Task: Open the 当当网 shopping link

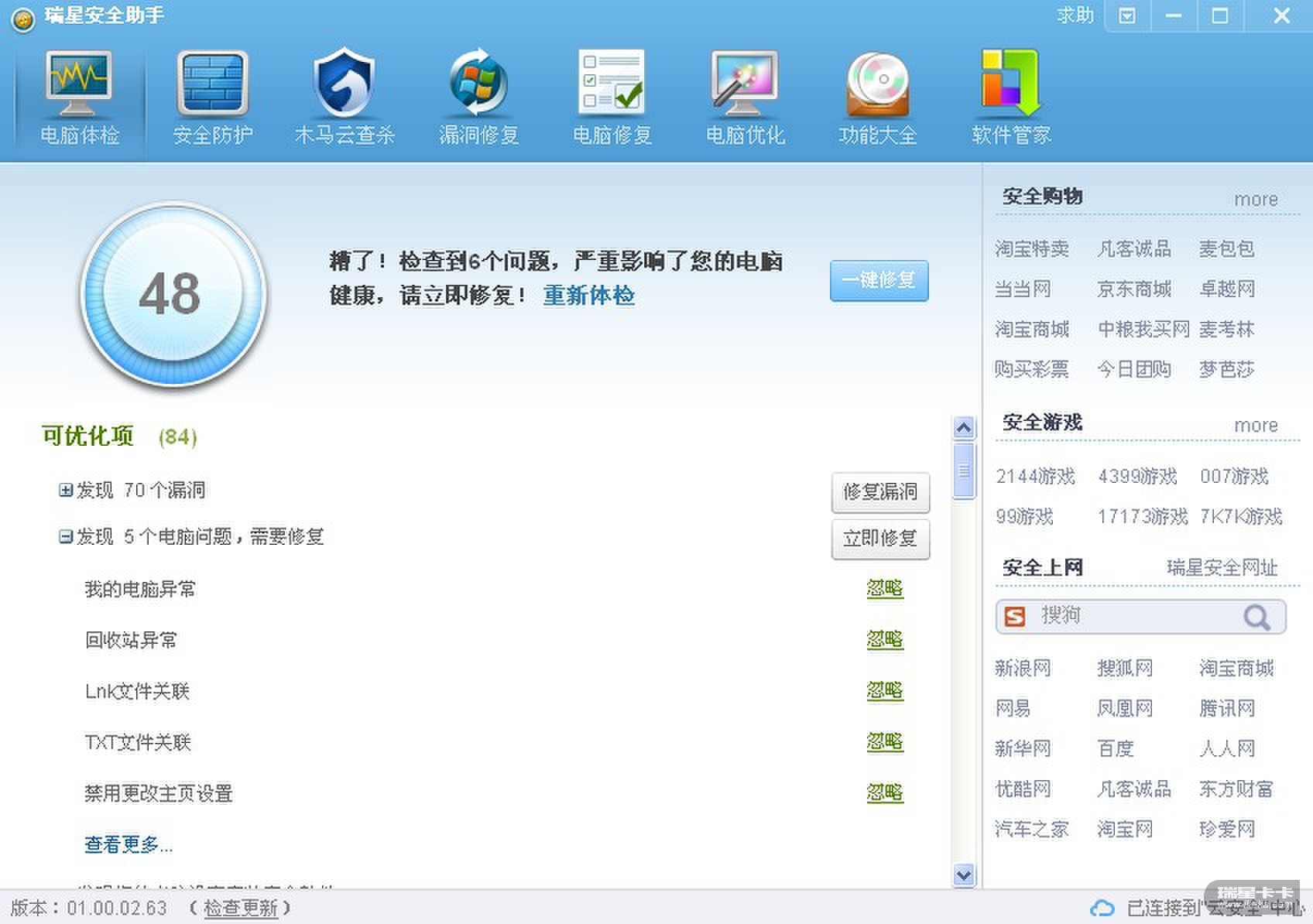Action: tap(1023, 289)
